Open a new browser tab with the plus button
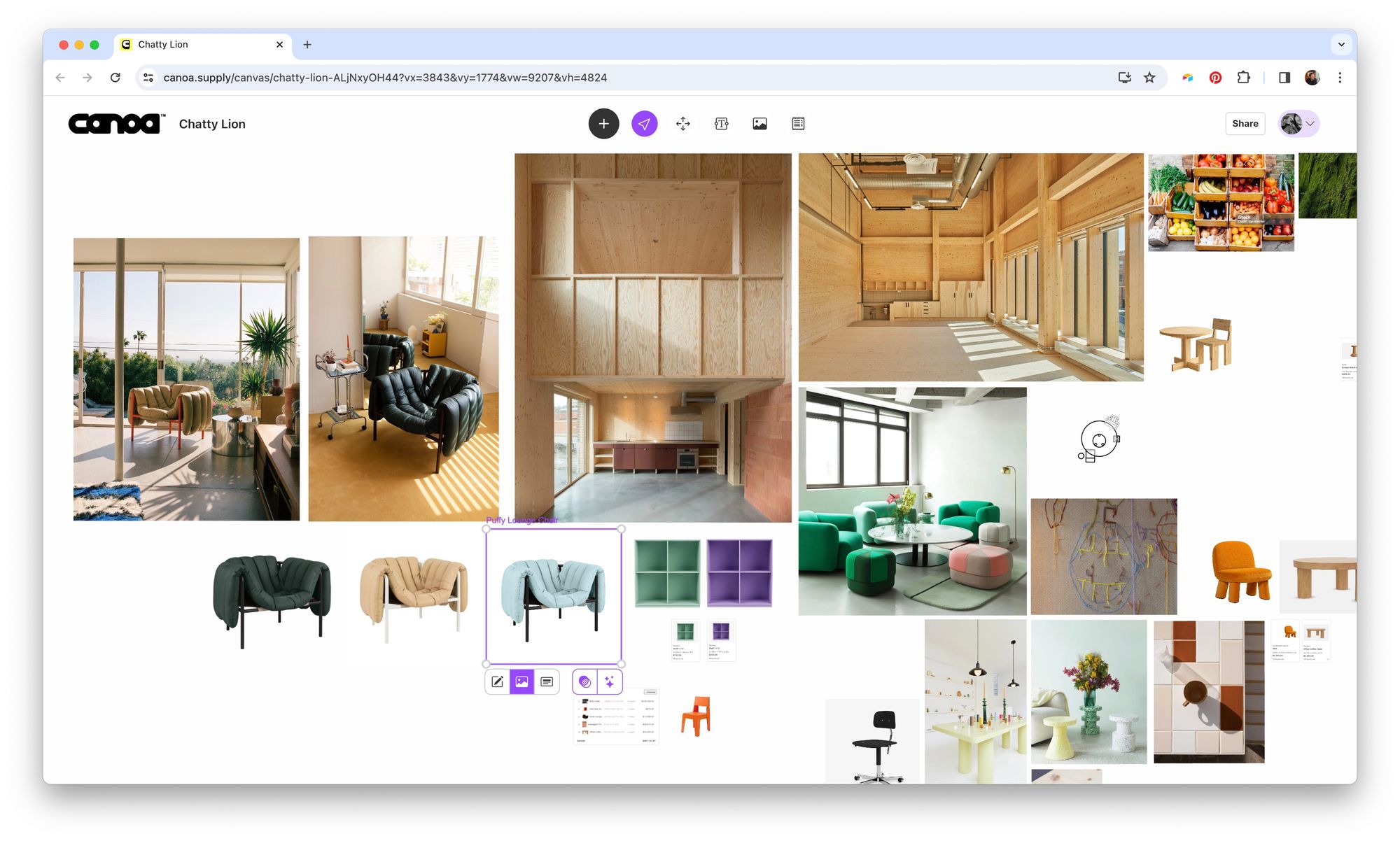Image resolution: width=1400 pixels, height=841 pixels. click(x=307, y=44)
